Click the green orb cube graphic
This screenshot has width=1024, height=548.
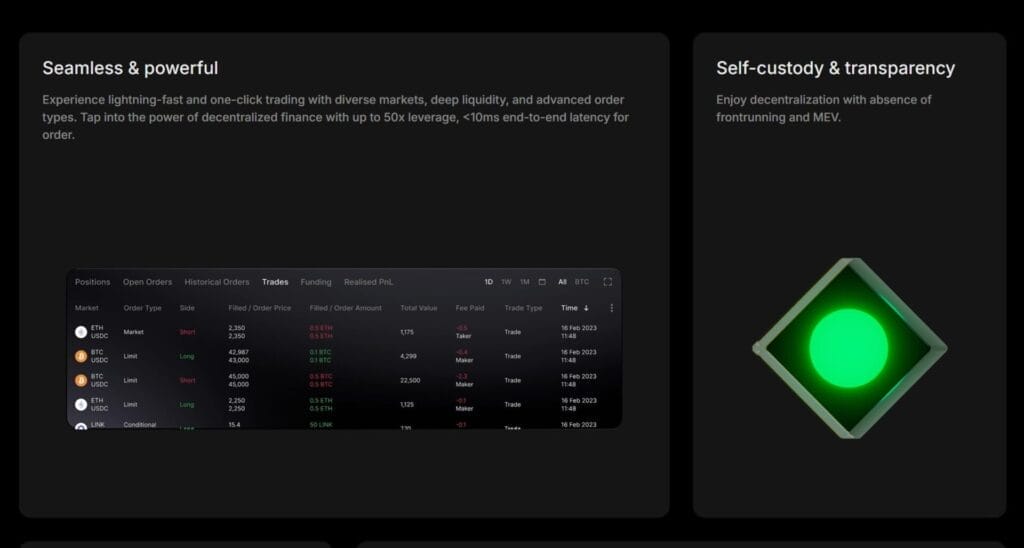click(848, 349)
